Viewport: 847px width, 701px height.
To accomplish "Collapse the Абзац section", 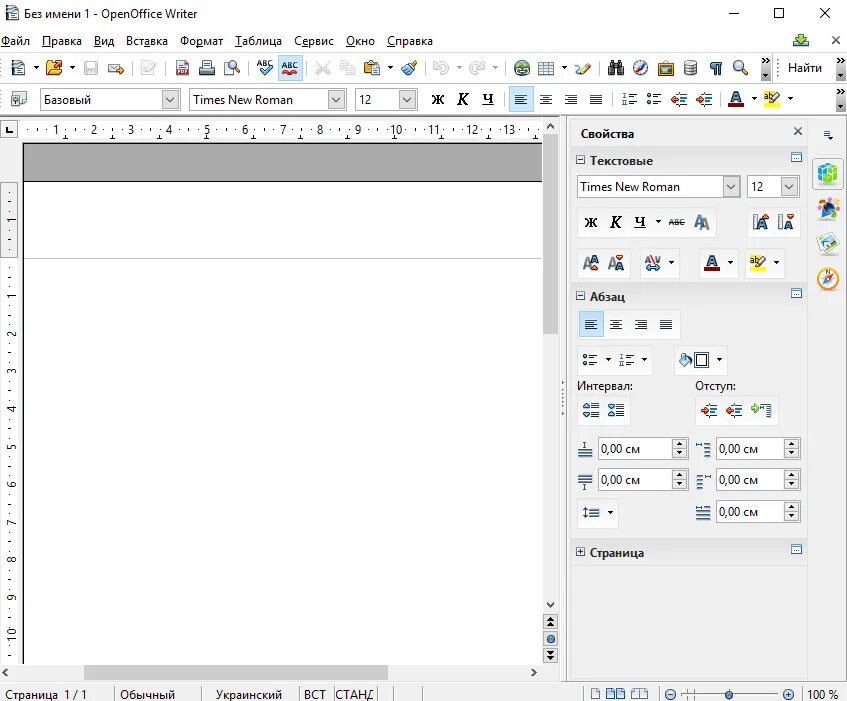I will click(x=581, y=296).
